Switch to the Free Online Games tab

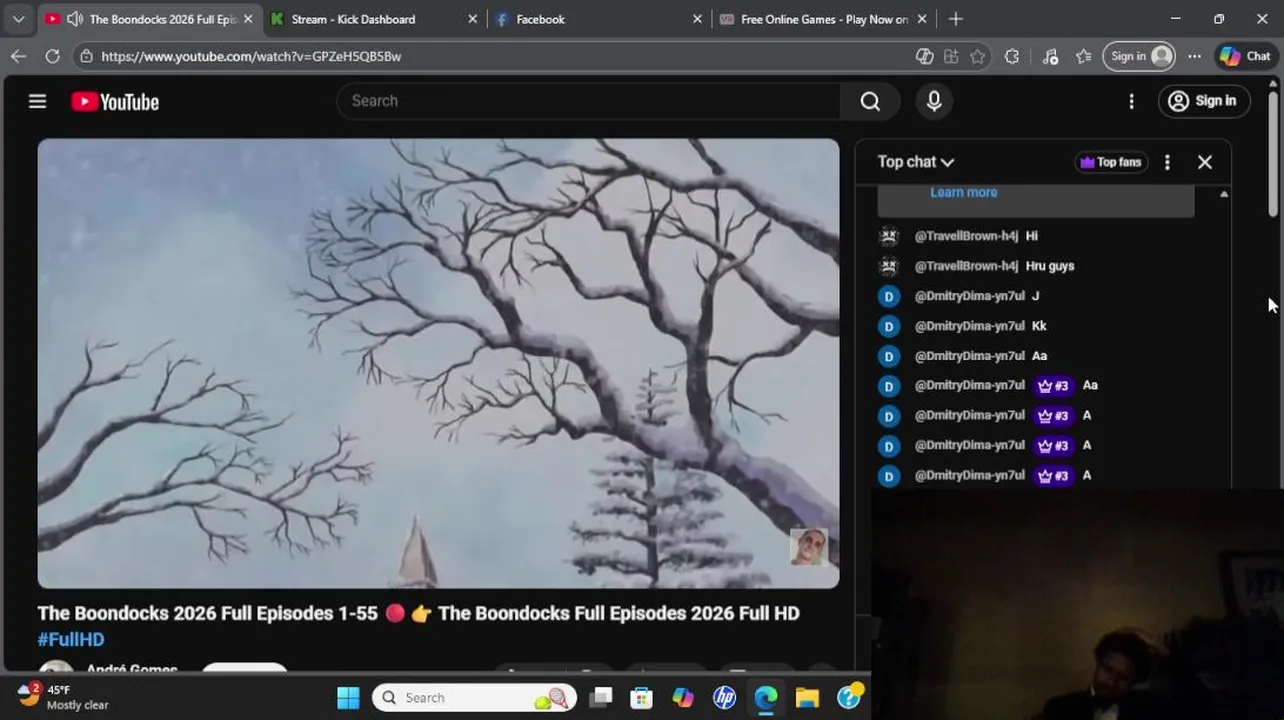click(824, 19)
